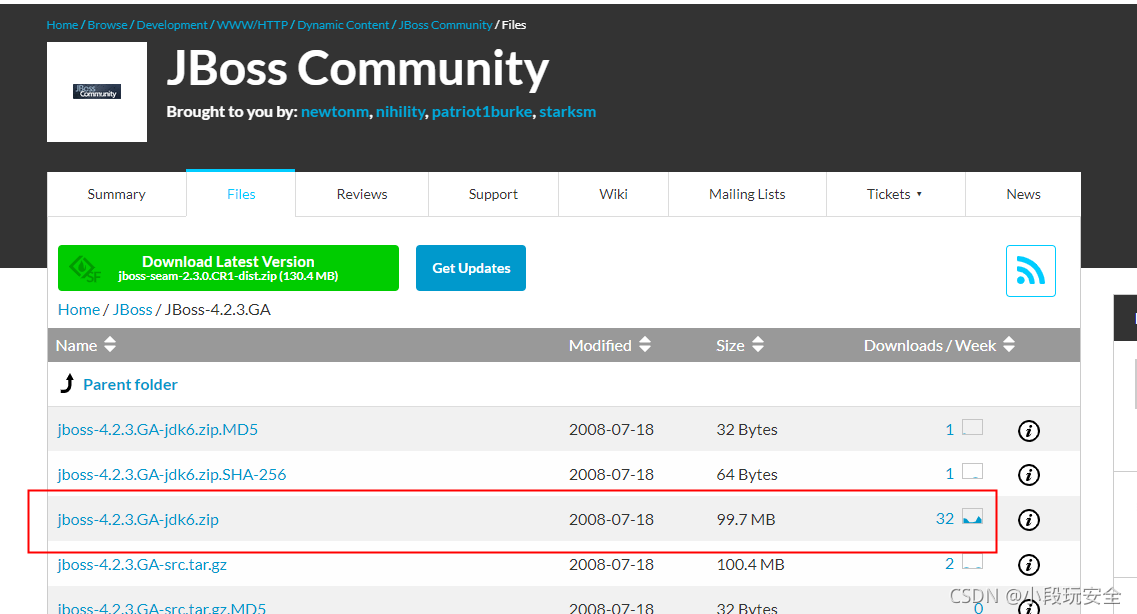1137x614 pixels.
Task: Open the Mailing Lists tab
Action: (x=747, y=194)
